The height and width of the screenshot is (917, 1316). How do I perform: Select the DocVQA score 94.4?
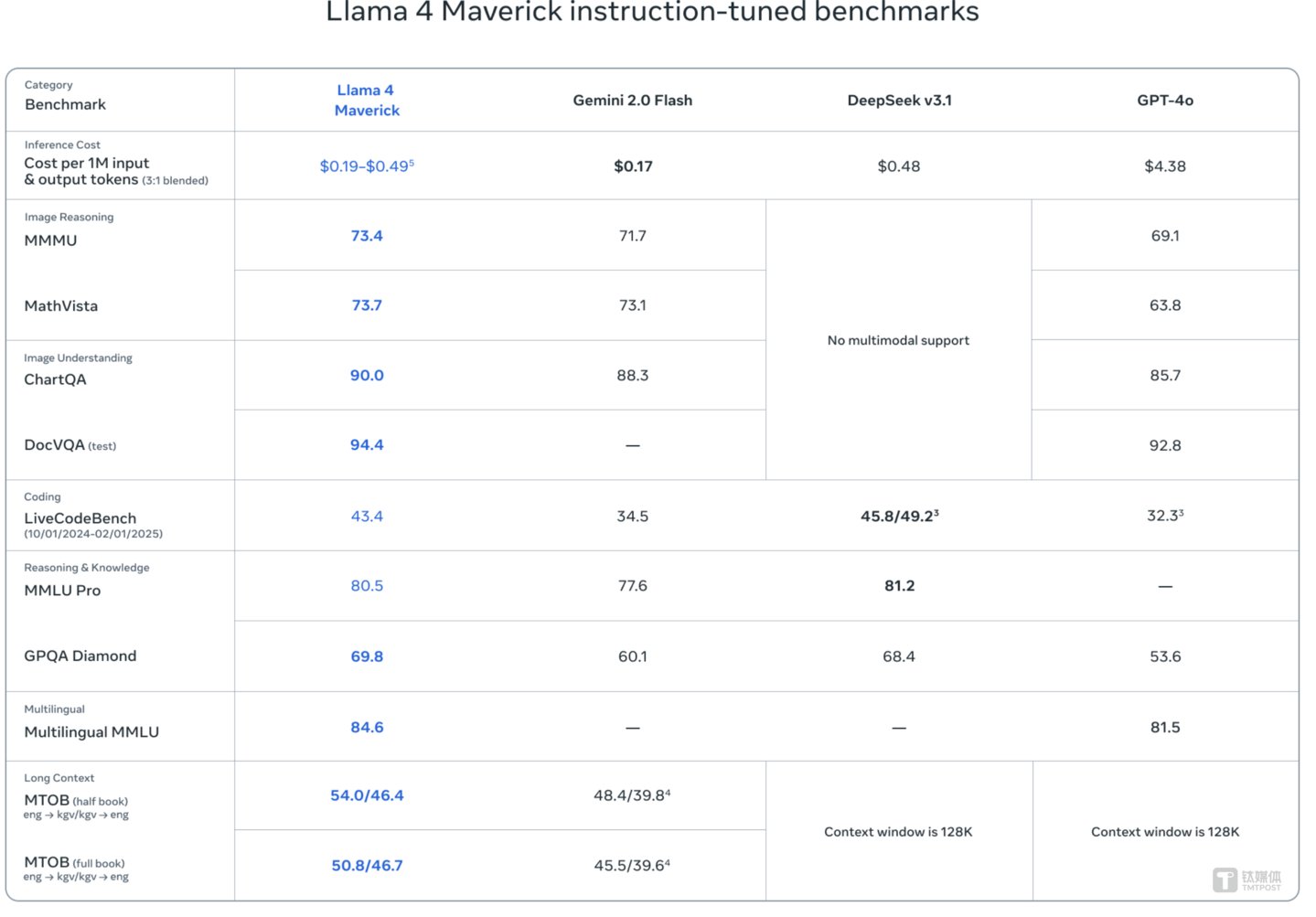(367, 445)
